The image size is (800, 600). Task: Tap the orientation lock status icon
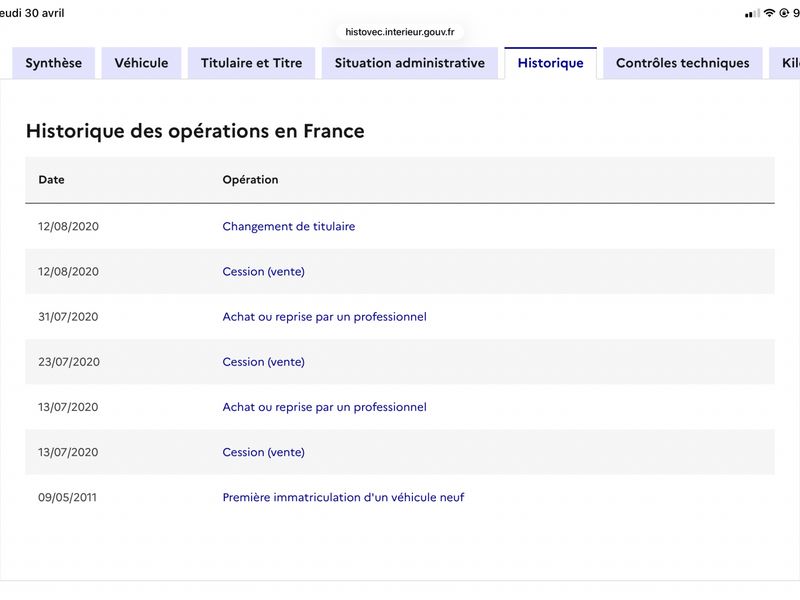point(784,13)
